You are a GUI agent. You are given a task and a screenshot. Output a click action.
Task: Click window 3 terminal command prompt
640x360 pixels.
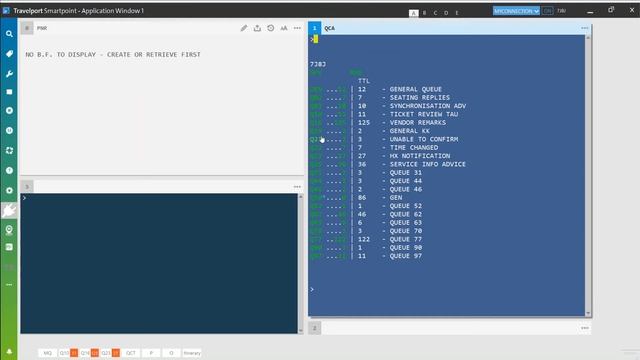pyautogui.click(x=24, y=198)
